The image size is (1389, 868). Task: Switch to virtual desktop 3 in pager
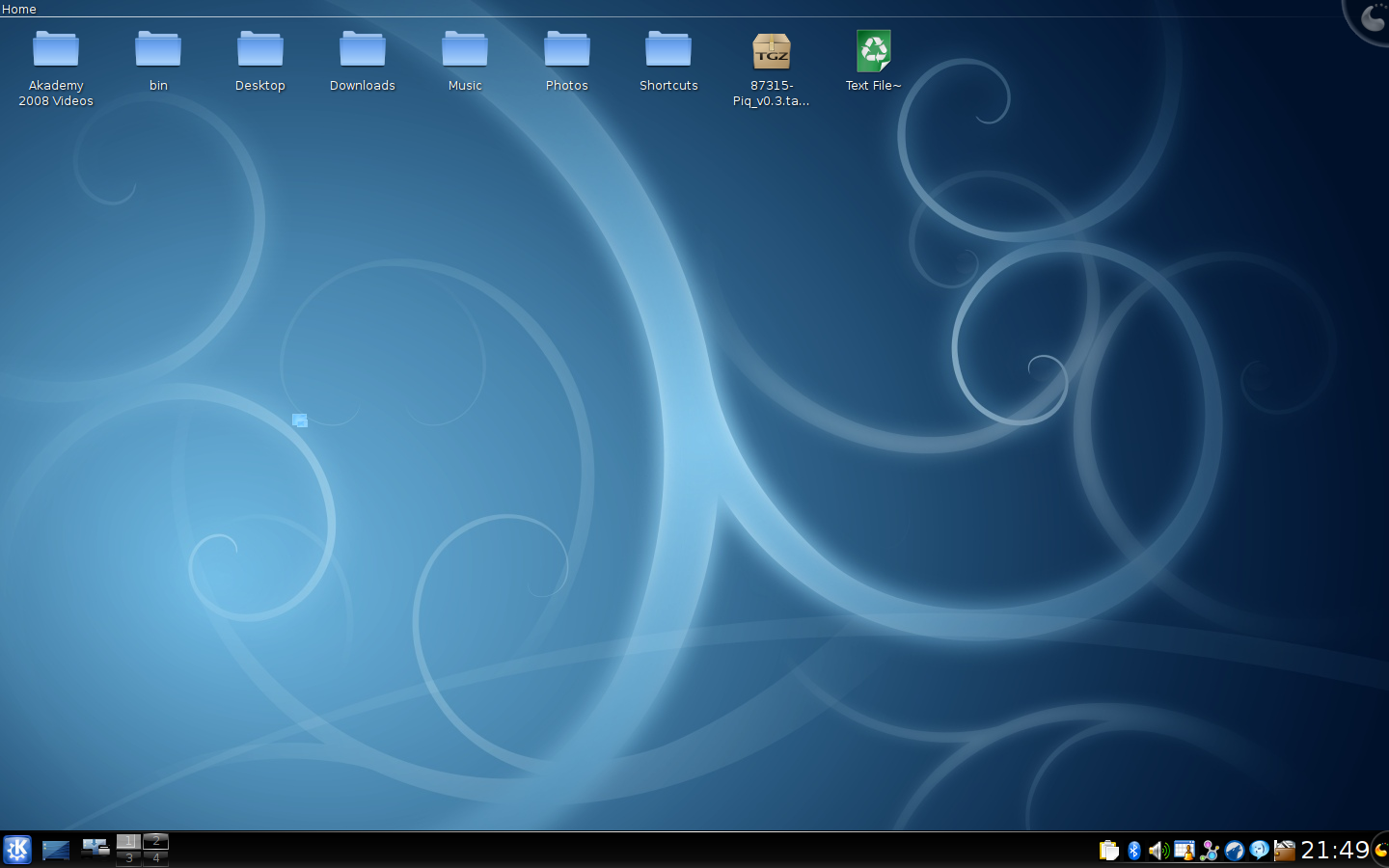(x=129, y=858)
